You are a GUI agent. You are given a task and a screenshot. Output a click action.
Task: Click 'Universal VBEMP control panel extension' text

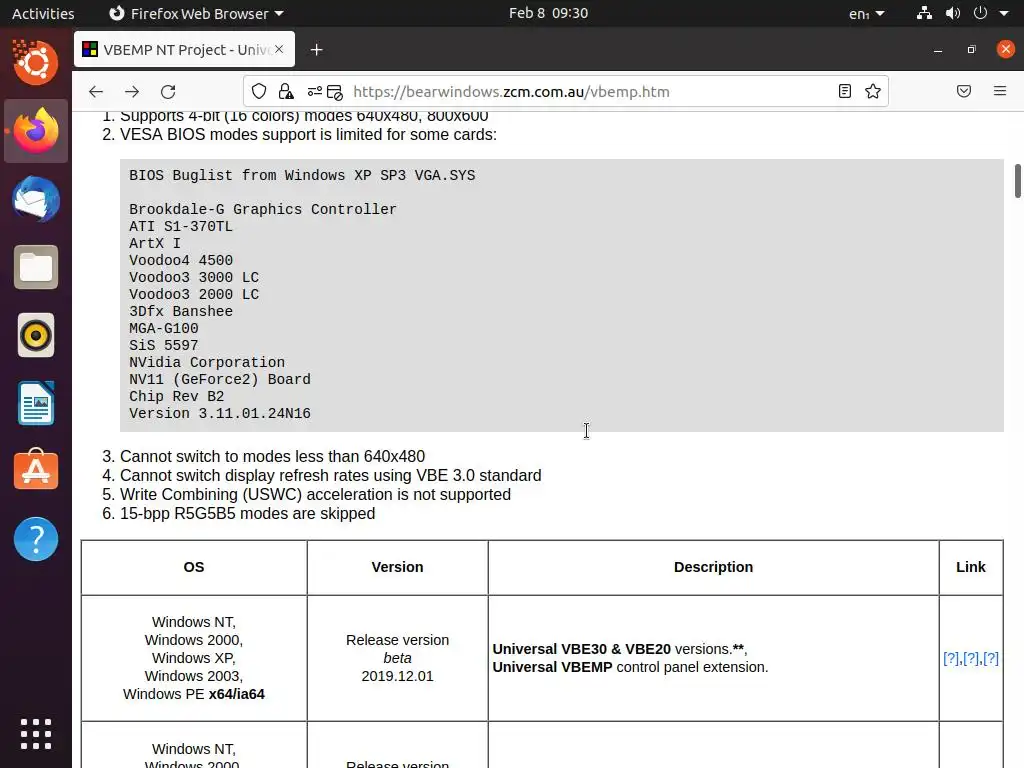(x=630, y=667)
